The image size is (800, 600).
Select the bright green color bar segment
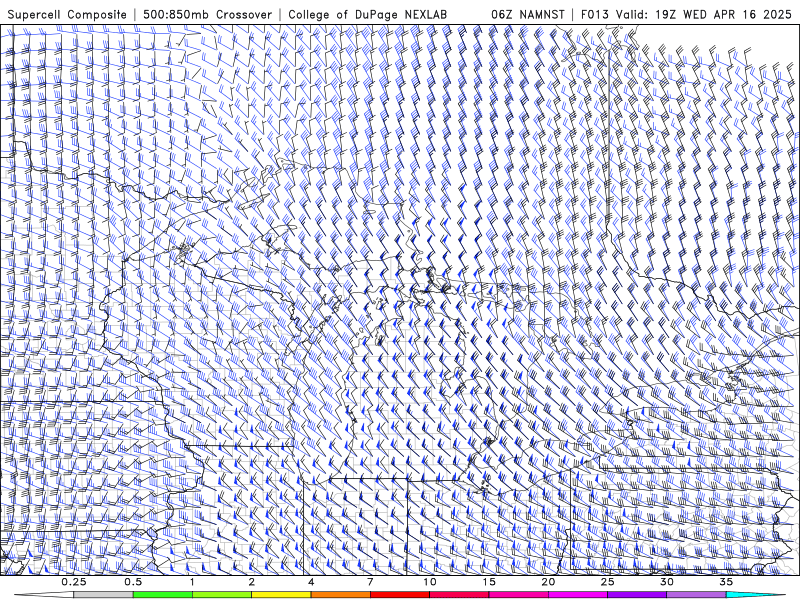pyautogui.click(x=163, y=595)
